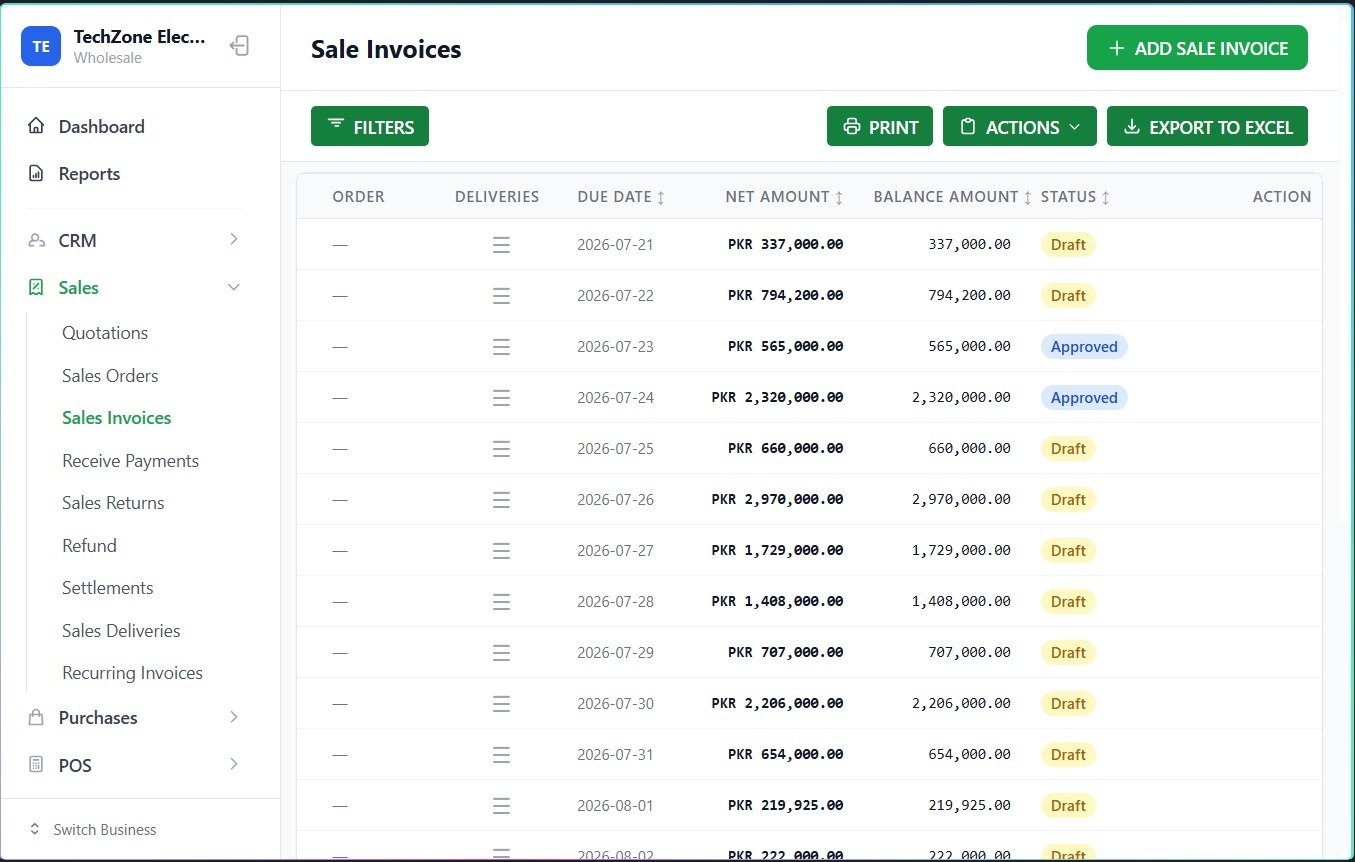Open Sales Orders submenu item
This screenshot has height=862, width=1355.
coord(110,376)
